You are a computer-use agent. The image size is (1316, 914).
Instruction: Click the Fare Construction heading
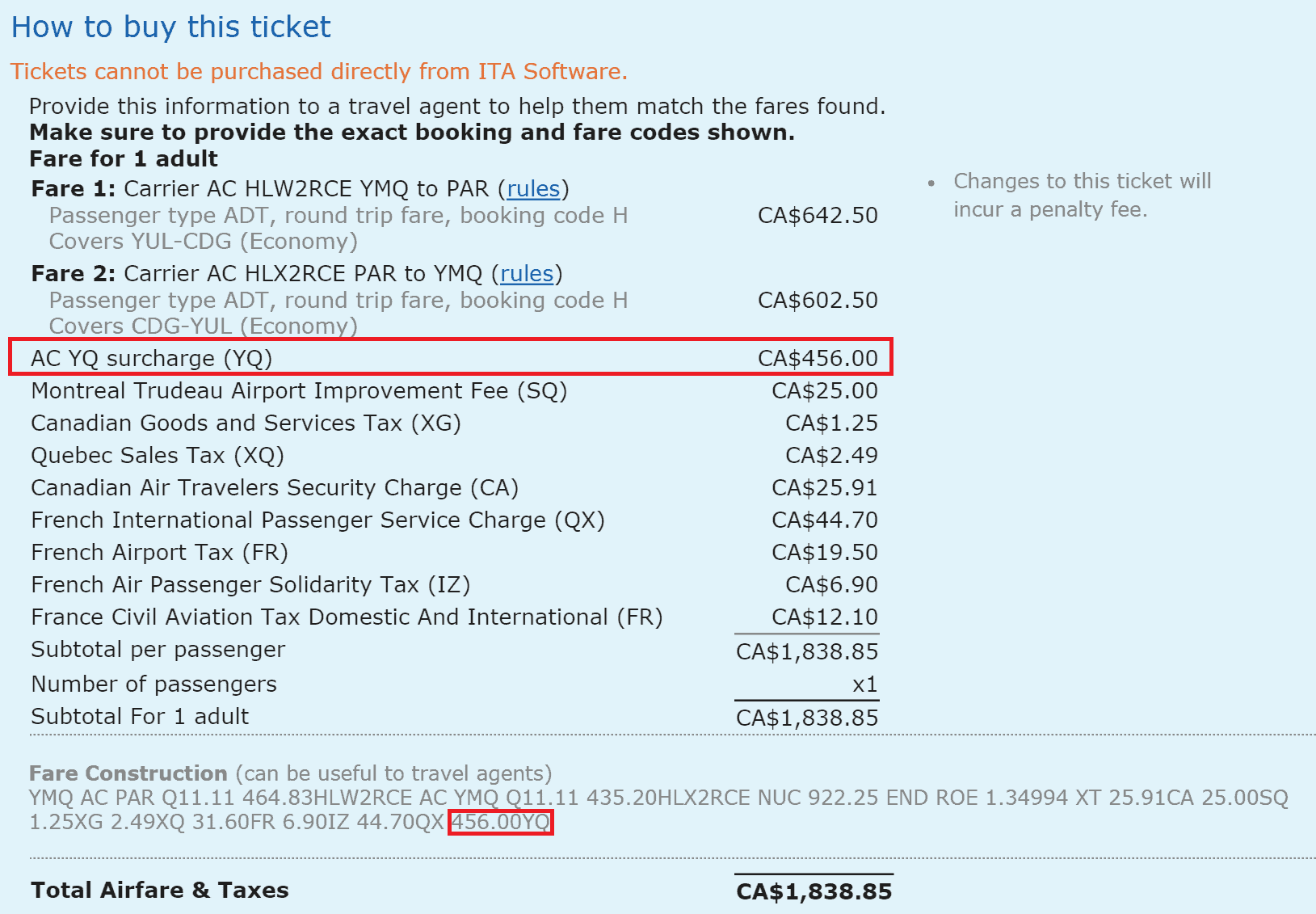[x=128, y=773]
